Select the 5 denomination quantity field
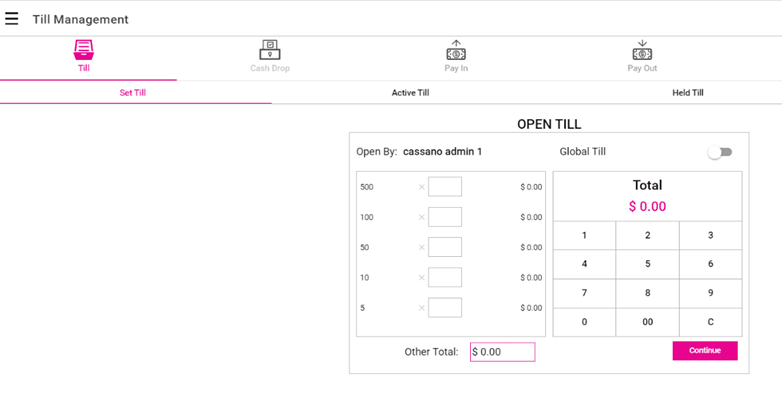782x404 pixels. [x=445, y=308]
